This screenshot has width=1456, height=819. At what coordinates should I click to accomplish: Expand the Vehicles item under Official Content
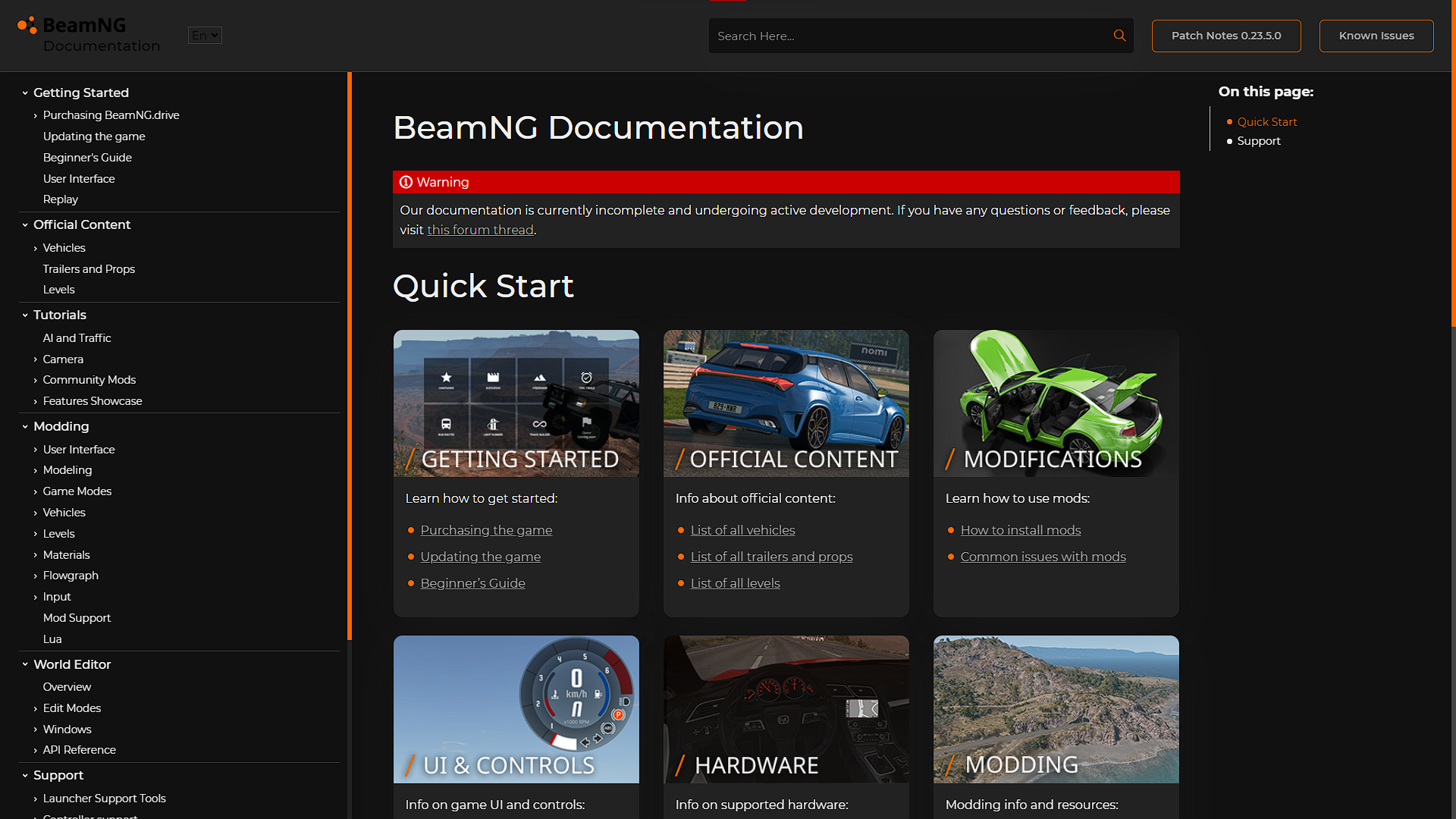click(36, 249)
